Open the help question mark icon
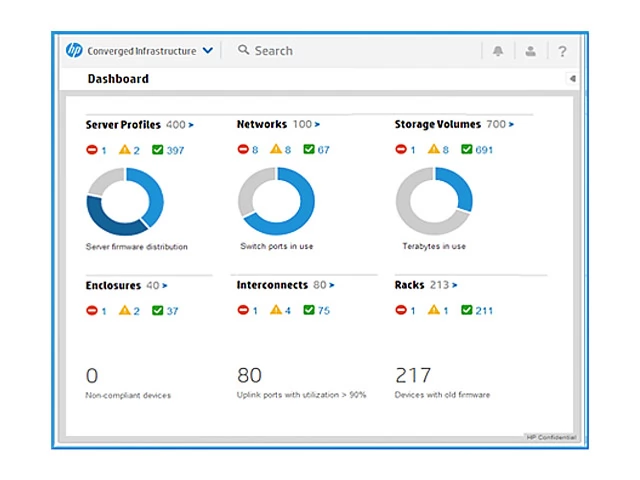The height and width of the screenshot is (480, 640). pyautogui.click(x=562, y=51)
